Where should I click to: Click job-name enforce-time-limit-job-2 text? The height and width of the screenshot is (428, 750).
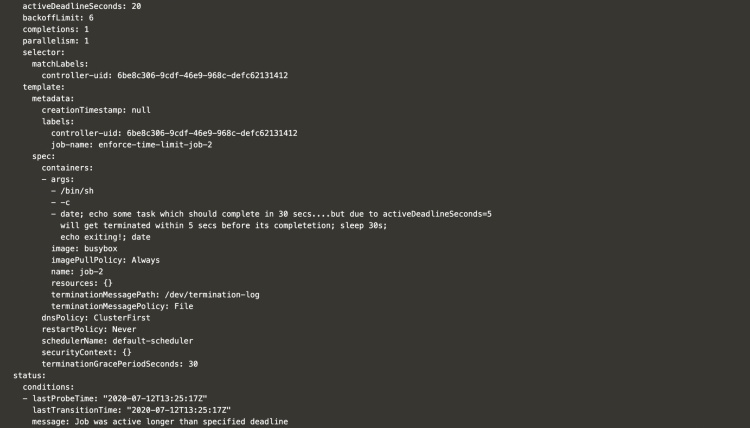tap(132, 144)
